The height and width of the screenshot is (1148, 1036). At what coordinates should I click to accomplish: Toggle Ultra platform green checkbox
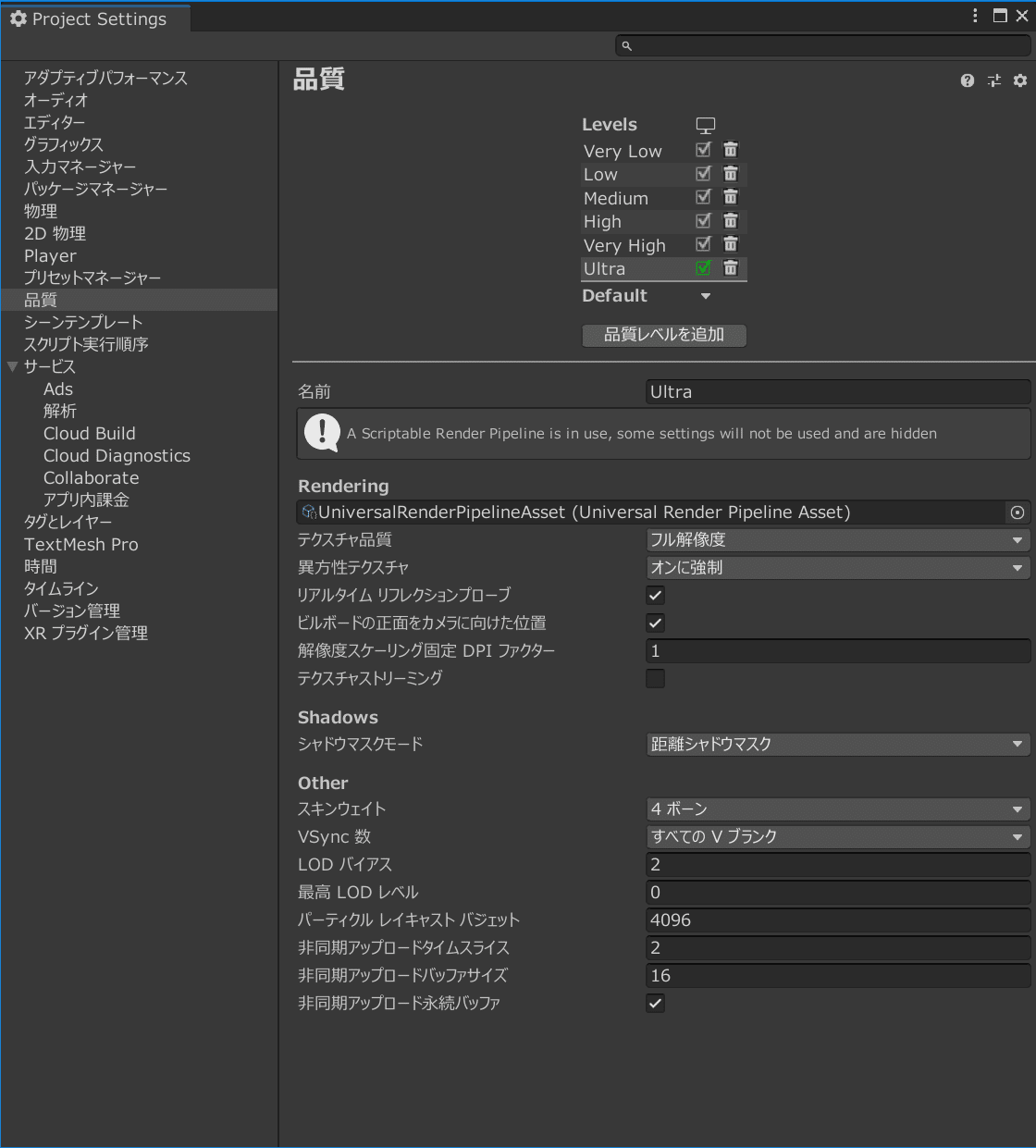(704, 268)
